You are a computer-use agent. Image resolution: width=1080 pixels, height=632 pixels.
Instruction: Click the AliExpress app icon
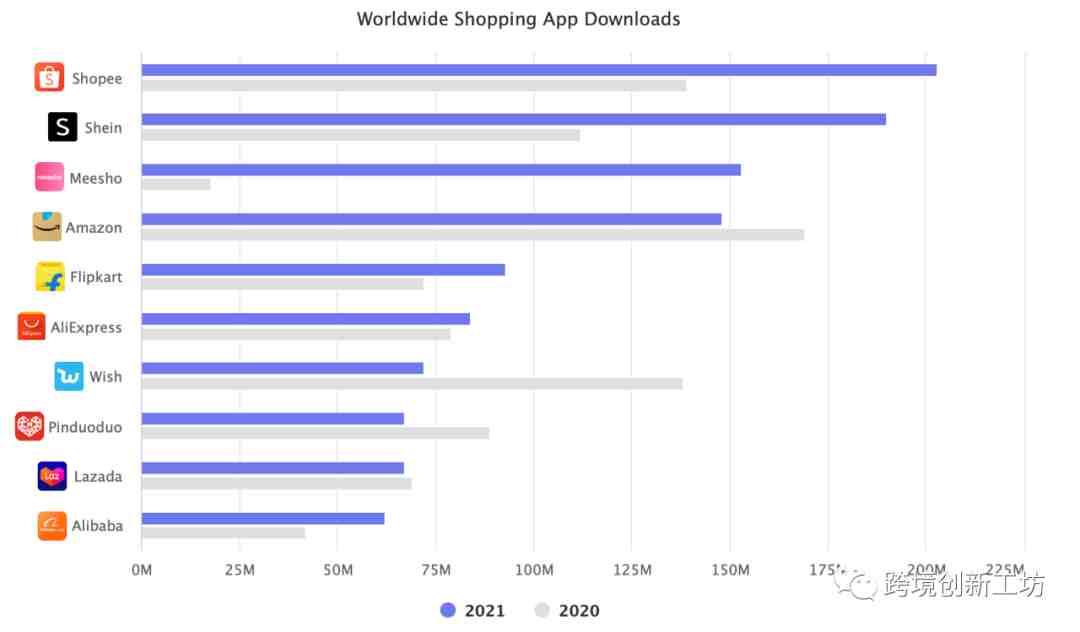click(x=31, y=326)
